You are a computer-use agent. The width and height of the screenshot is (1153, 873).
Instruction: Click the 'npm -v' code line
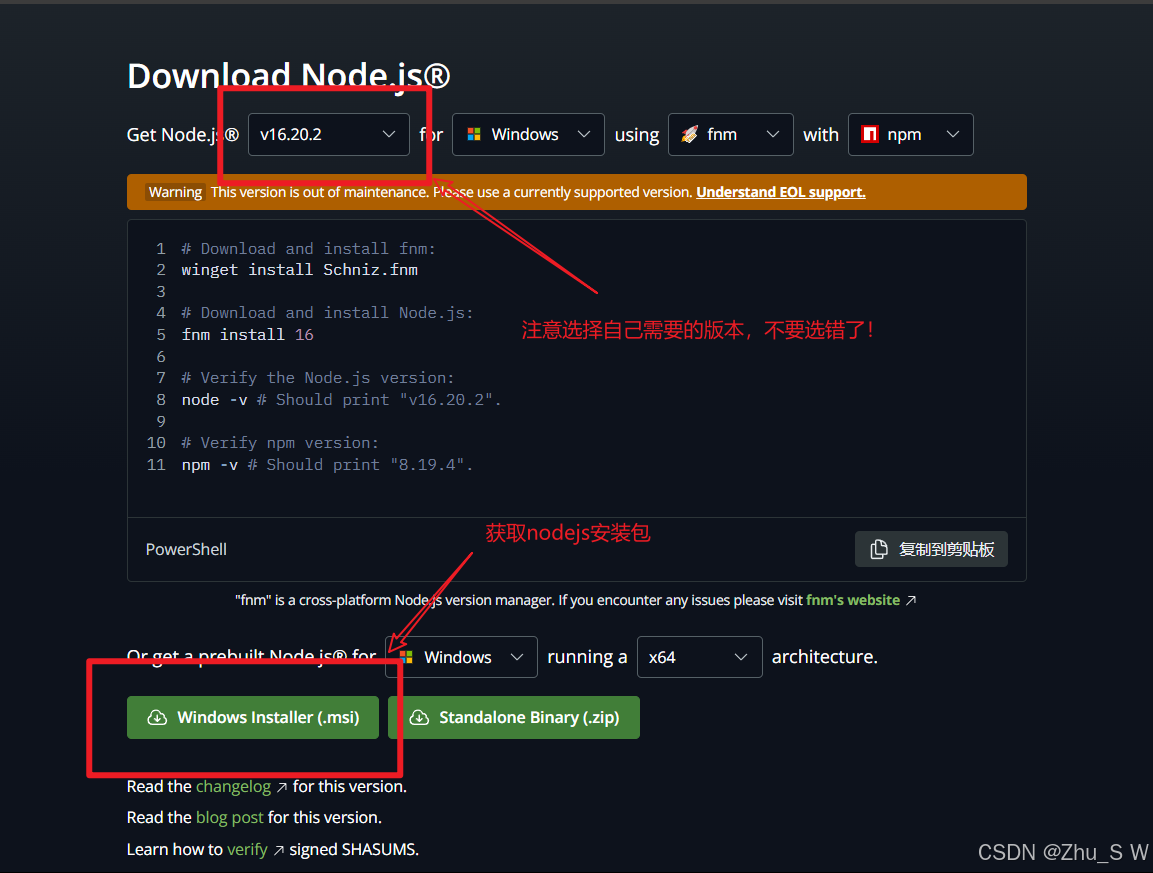[327, 465]
